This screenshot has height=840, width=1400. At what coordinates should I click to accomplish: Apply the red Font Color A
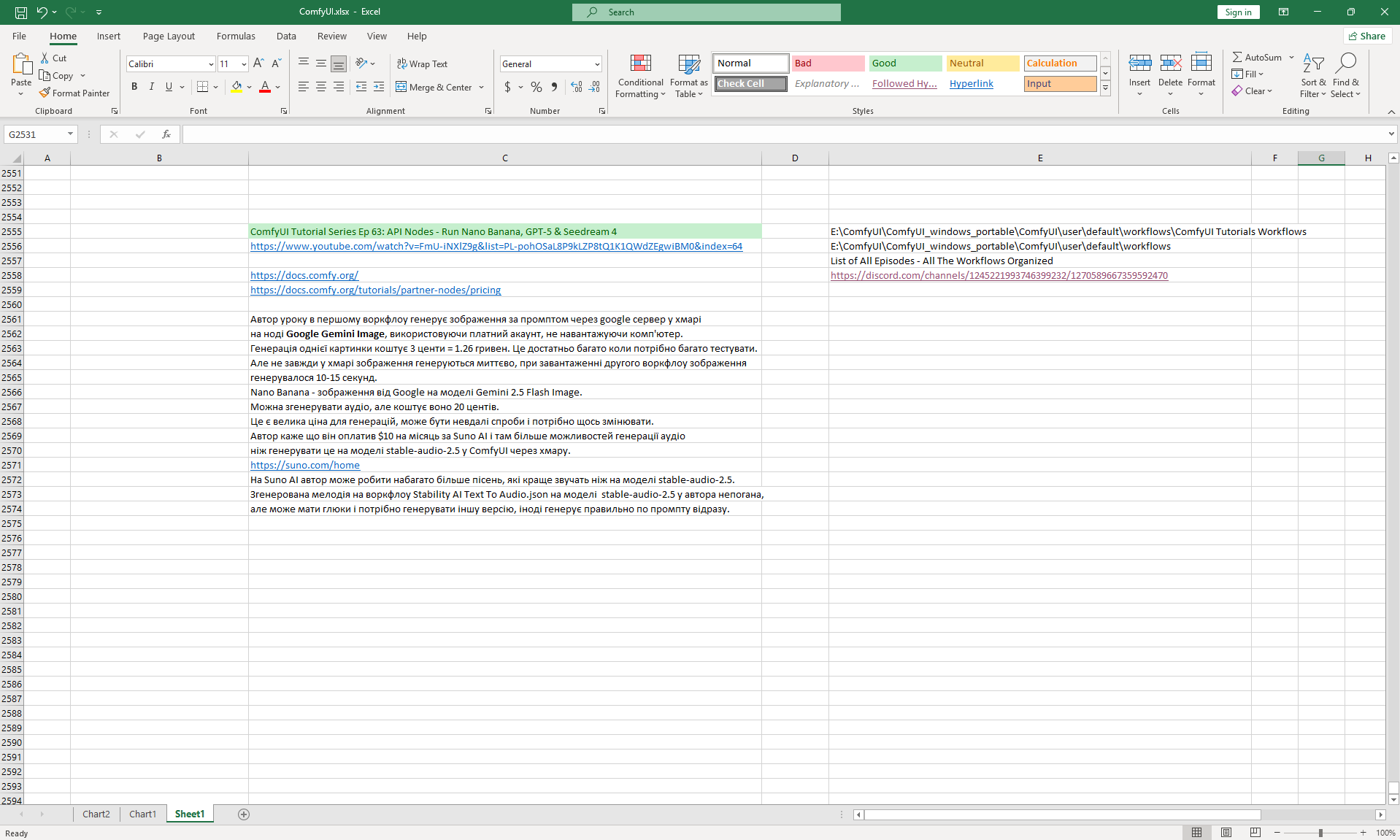265,87
